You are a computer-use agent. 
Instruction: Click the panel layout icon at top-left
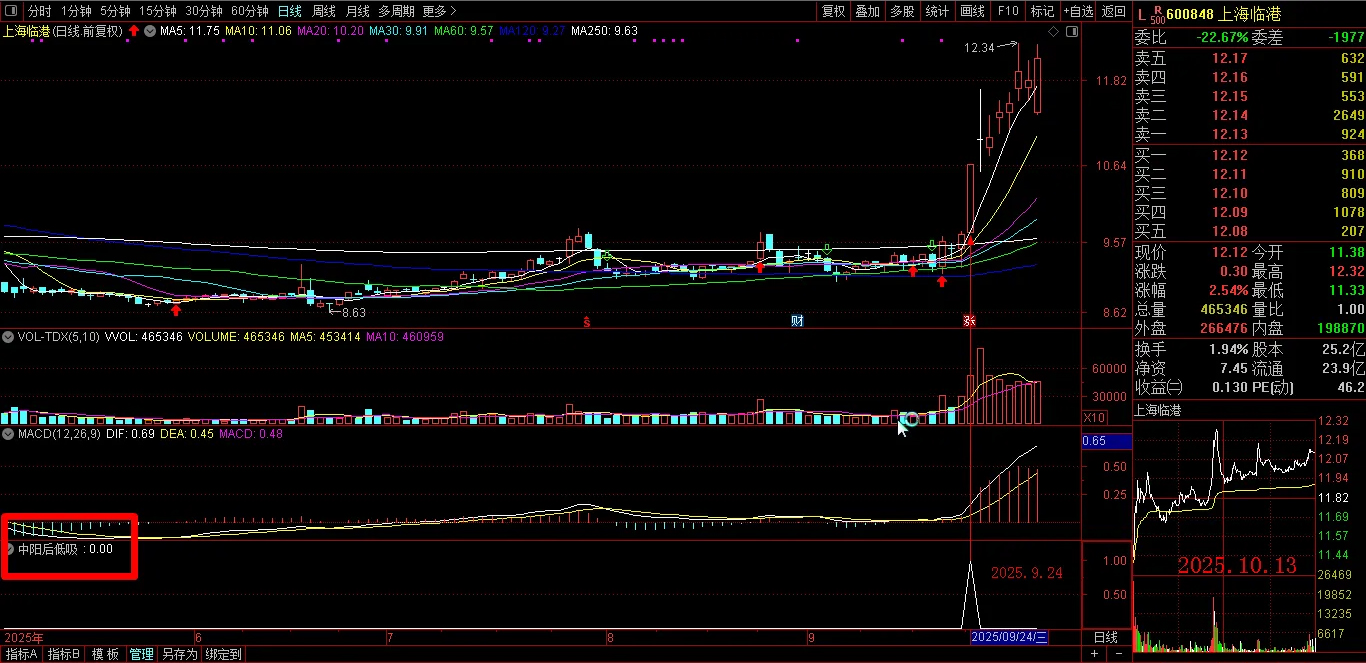13,11
